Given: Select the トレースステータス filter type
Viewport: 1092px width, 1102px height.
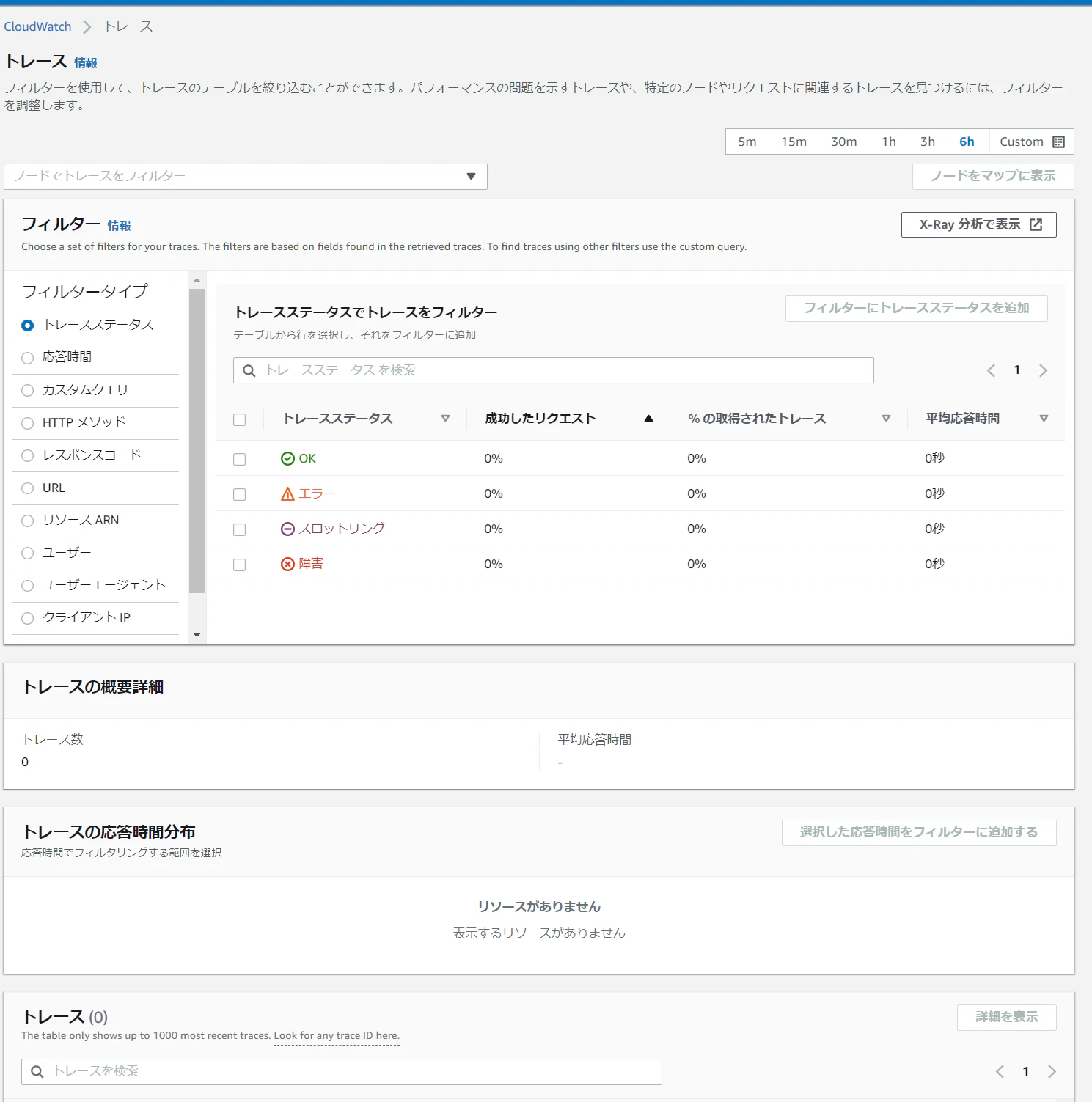Looking at the screenshot, I should click(x=27, y=326).
